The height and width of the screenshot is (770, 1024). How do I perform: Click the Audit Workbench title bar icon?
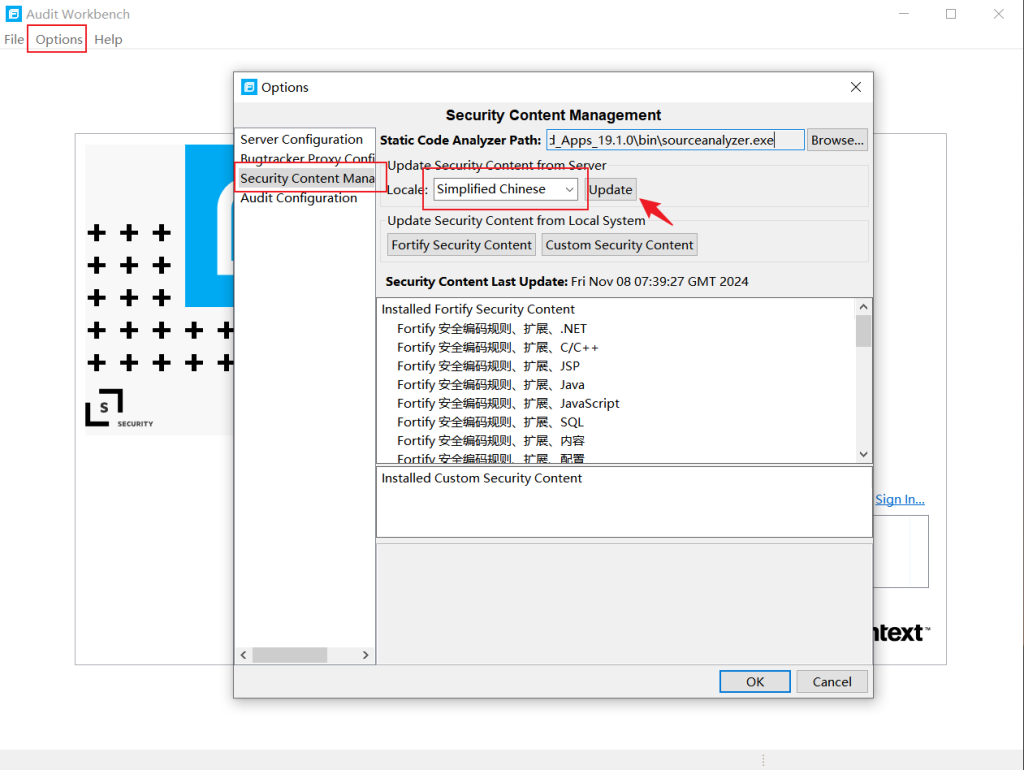coord(13,14)
